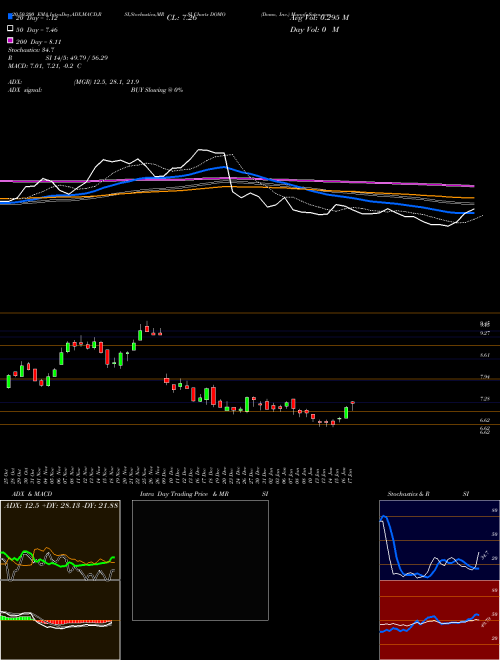Click the MACD histogram panel

(x=60, y=620)
